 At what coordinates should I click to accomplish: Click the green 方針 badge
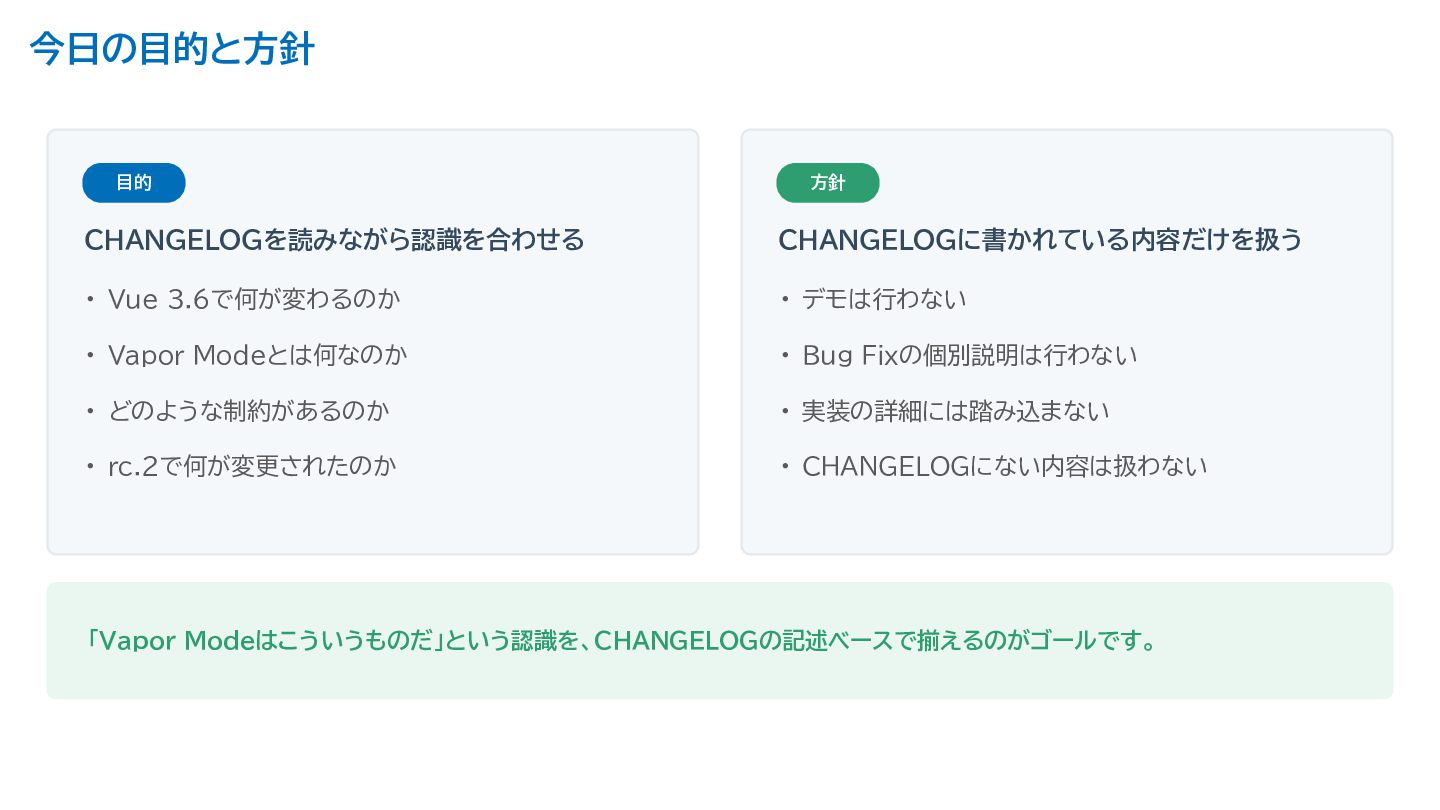pyautogui.click(x=828, y=183)
